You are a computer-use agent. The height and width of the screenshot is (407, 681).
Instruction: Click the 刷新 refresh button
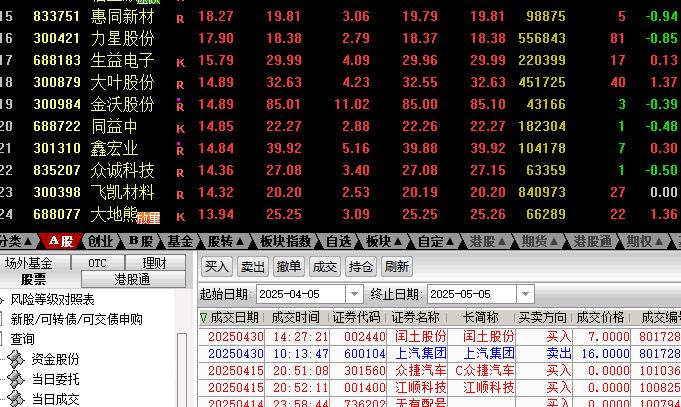click(397, 266)
